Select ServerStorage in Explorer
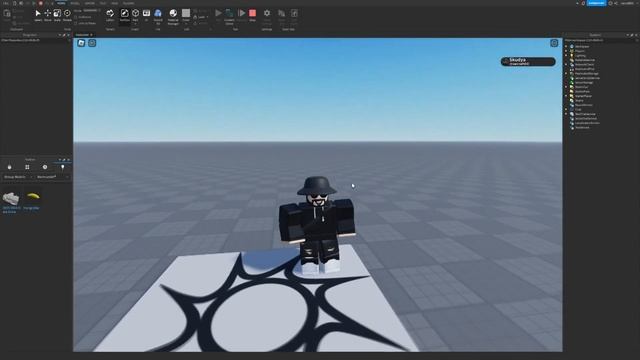The image size is (640, 360). point(584,82)
